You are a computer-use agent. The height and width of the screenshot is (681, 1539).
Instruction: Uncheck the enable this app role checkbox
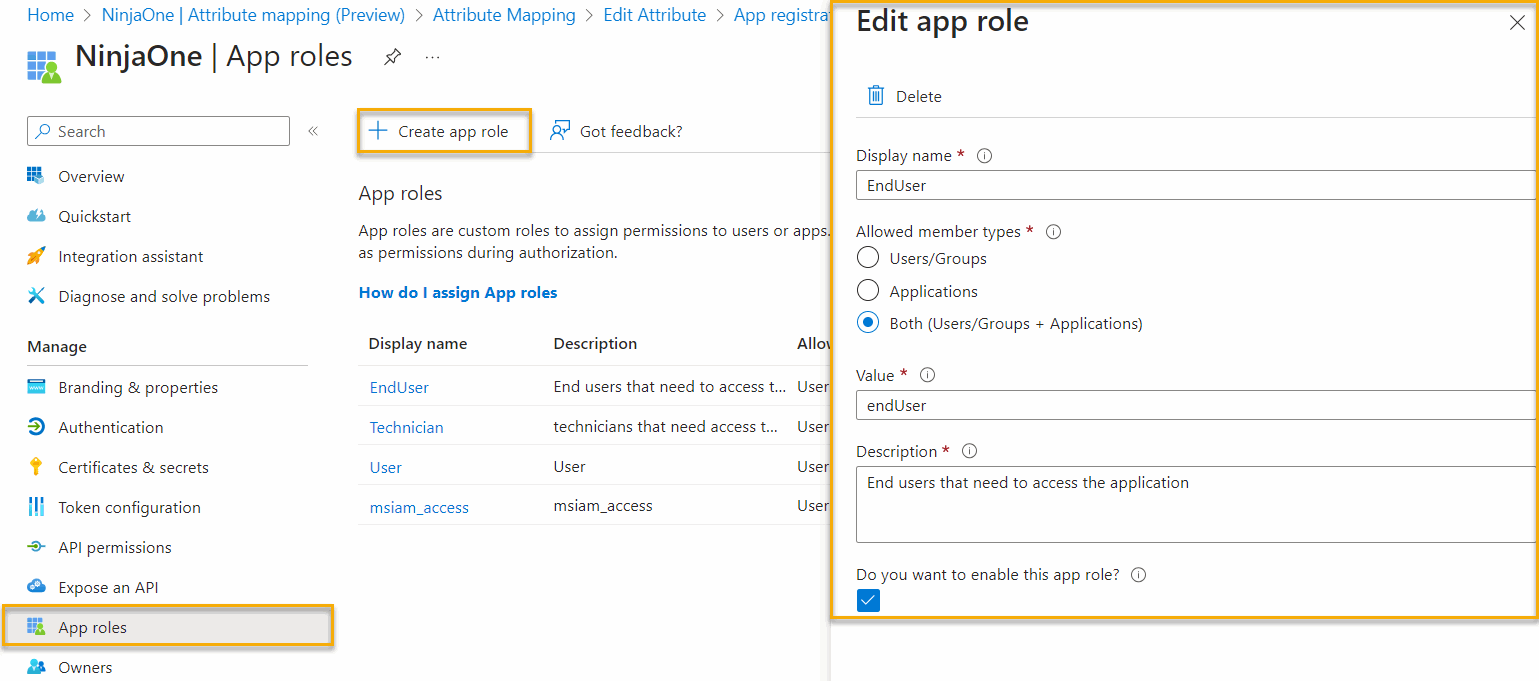tap(869, 600)
